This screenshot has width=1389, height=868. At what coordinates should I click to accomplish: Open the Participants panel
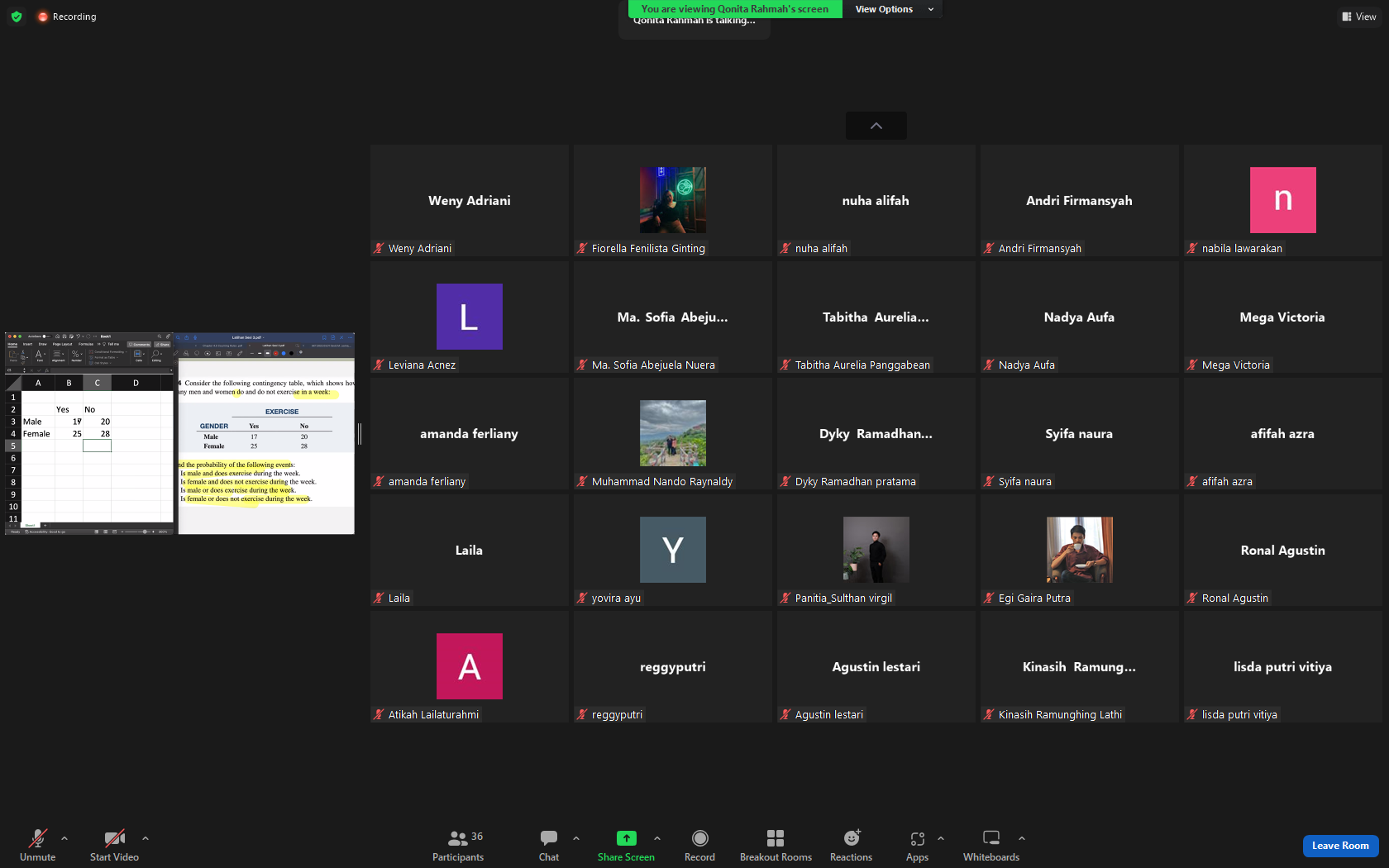(458, 846)
